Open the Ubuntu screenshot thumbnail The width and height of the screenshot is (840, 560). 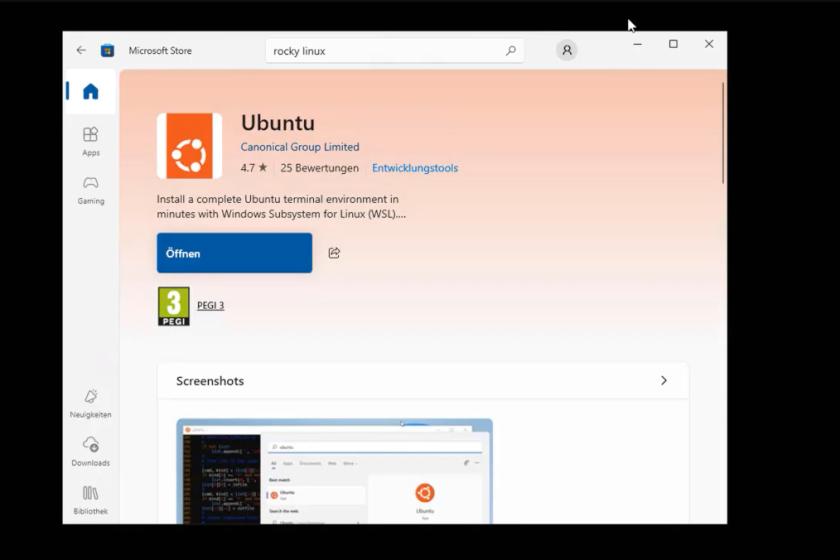(334, 472)
